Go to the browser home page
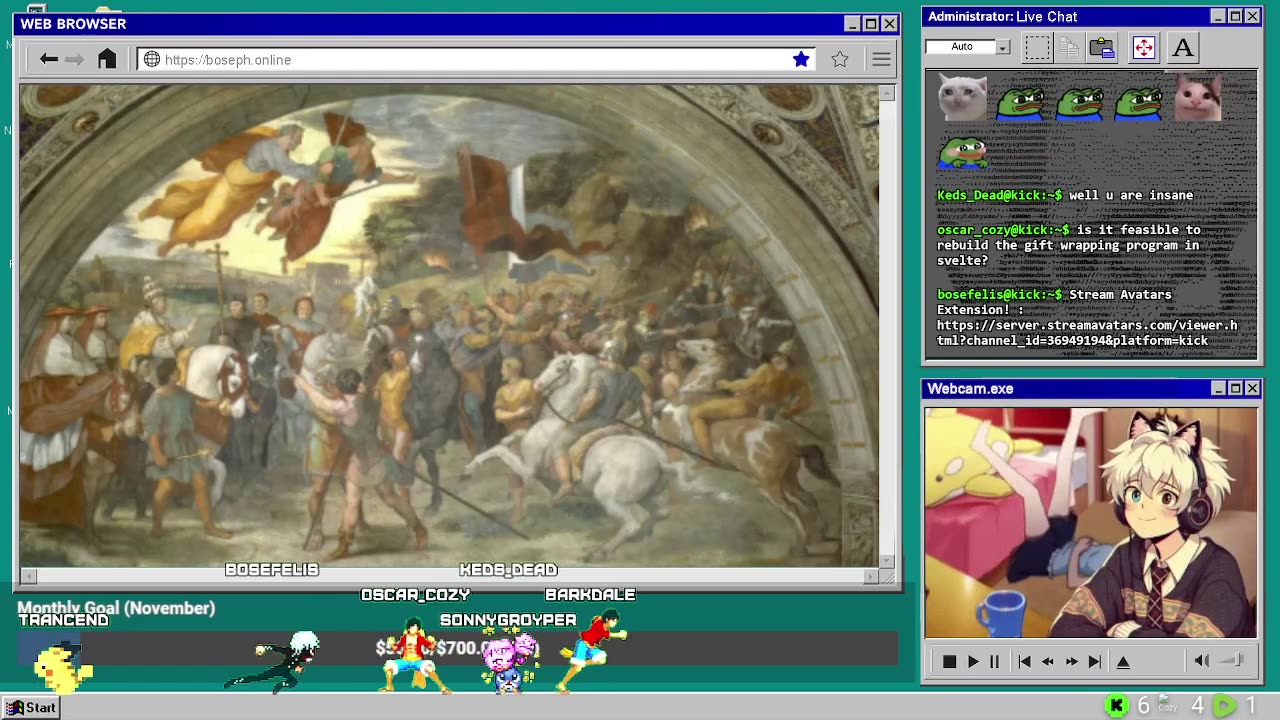This screenshot has width=1280, height=720. point(107,60)
